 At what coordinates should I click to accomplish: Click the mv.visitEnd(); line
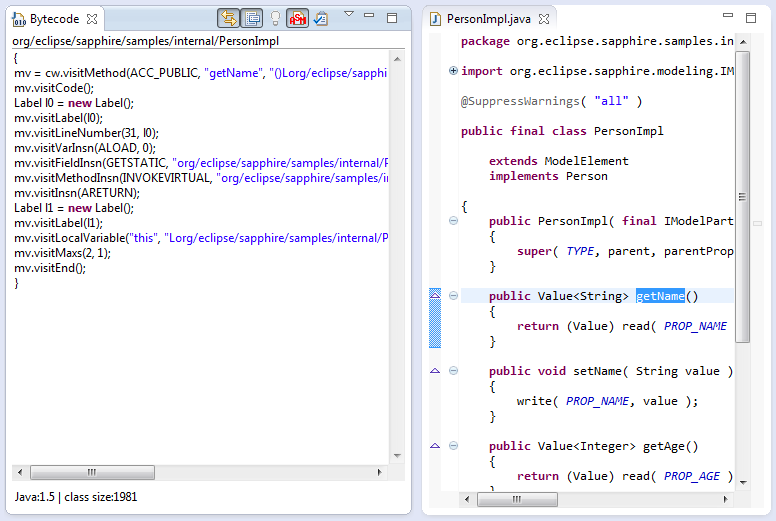(50, 268)
